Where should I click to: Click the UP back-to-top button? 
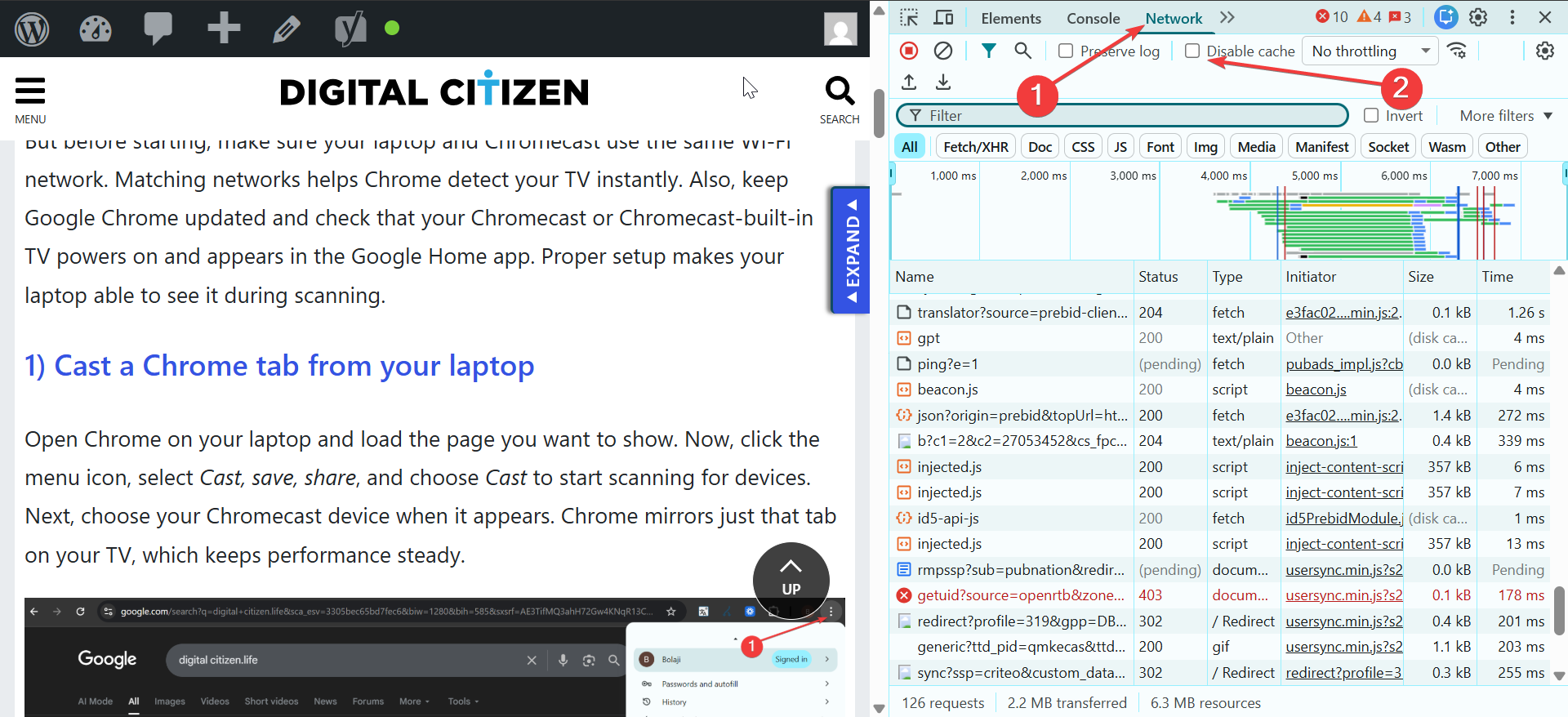791,580
